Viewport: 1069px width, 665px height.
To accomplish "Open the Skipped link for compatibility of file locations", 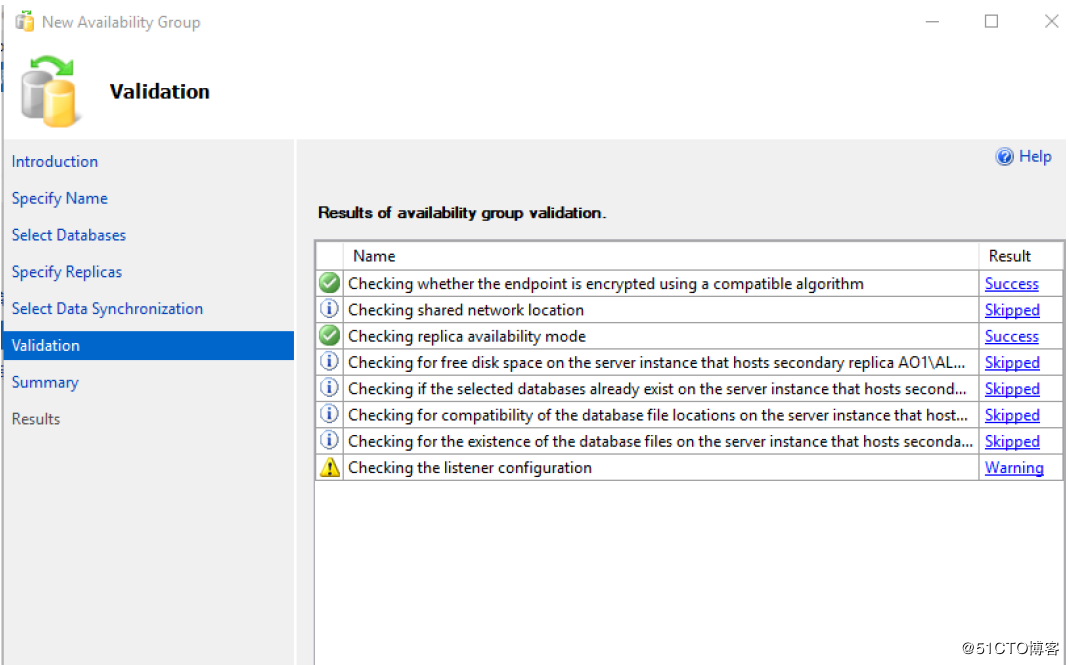I will [1012, 415].
